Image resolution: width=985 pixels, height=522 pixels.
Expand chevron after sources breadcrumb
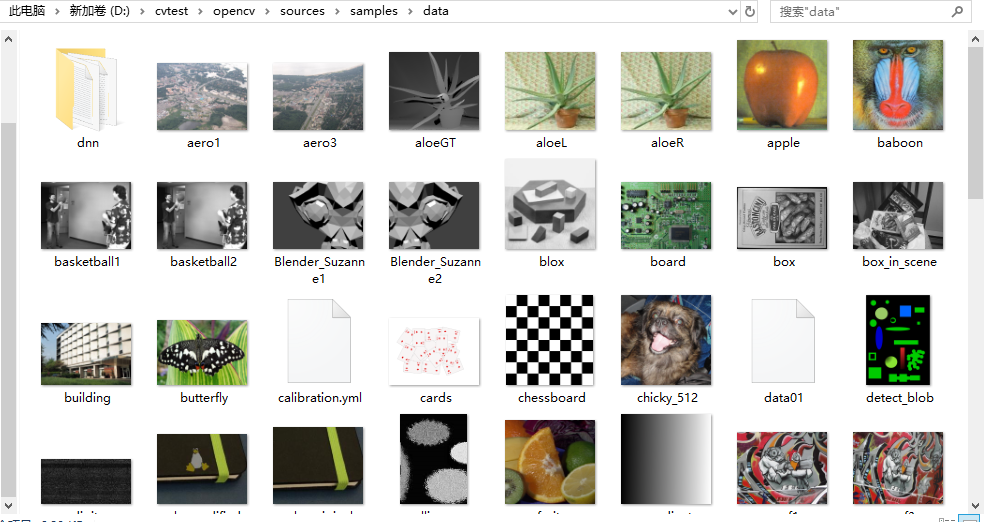[x=337, y=11]
